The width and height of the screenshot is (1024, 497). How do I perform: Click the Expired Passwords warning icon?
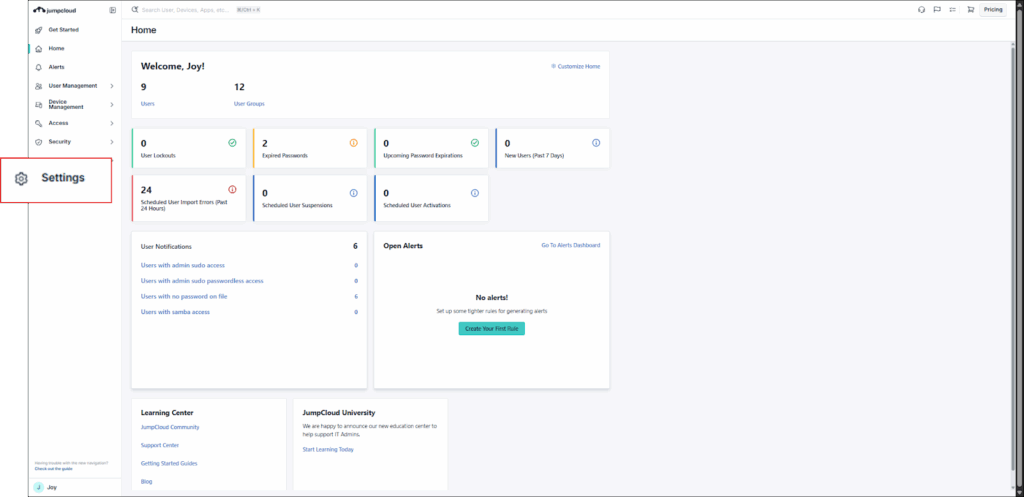pos(353,143)
